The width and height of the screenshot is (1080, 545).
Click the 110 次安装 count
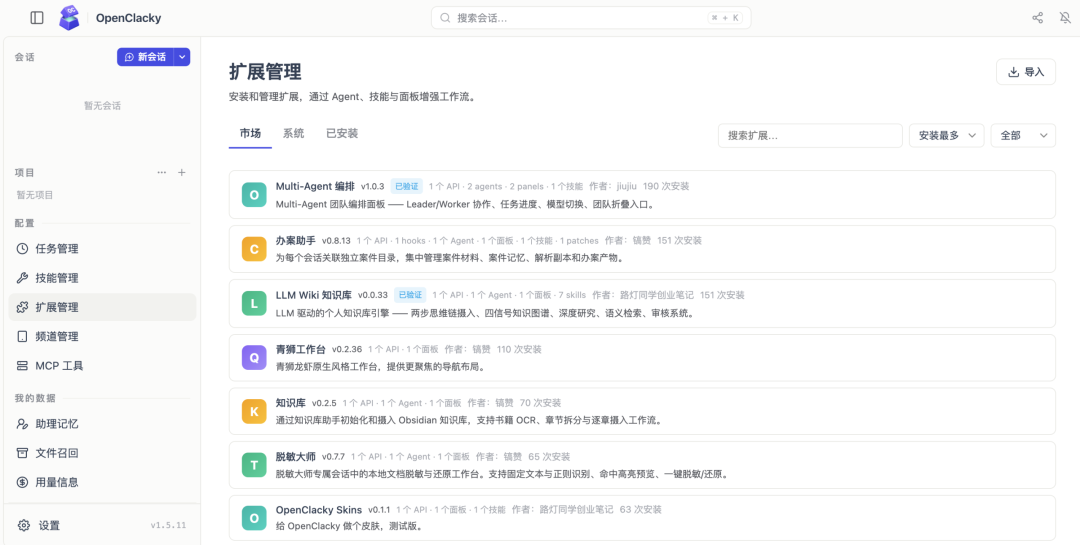[x=519, y=349]
